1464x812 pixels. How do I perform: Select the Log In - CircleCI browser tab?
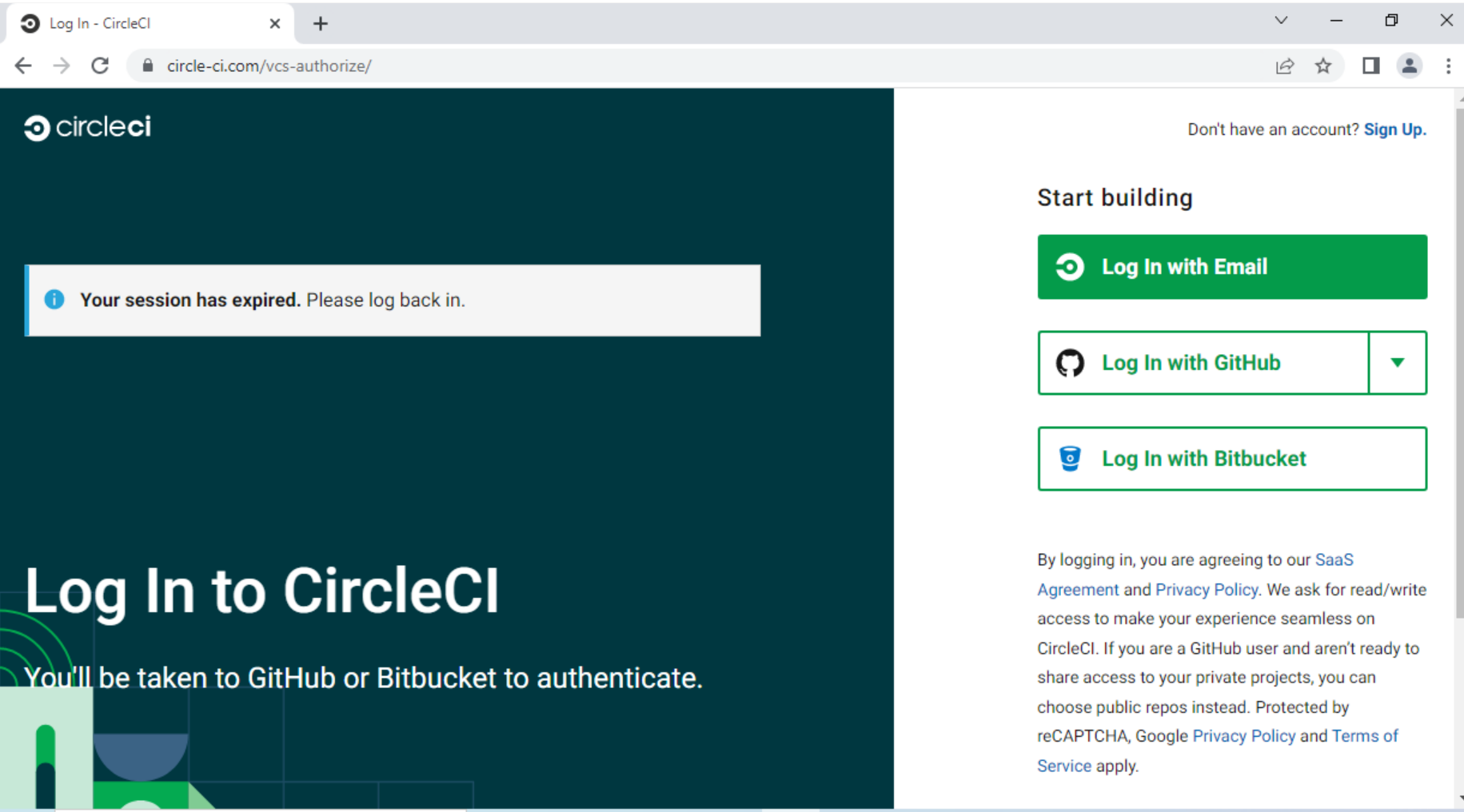(x=150, y=24)
